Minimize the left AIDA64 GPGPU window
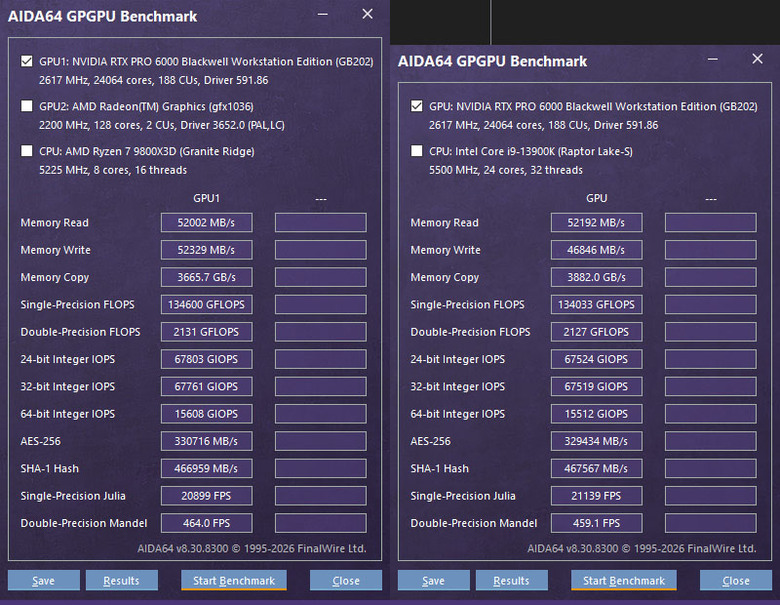 [323, 14]
